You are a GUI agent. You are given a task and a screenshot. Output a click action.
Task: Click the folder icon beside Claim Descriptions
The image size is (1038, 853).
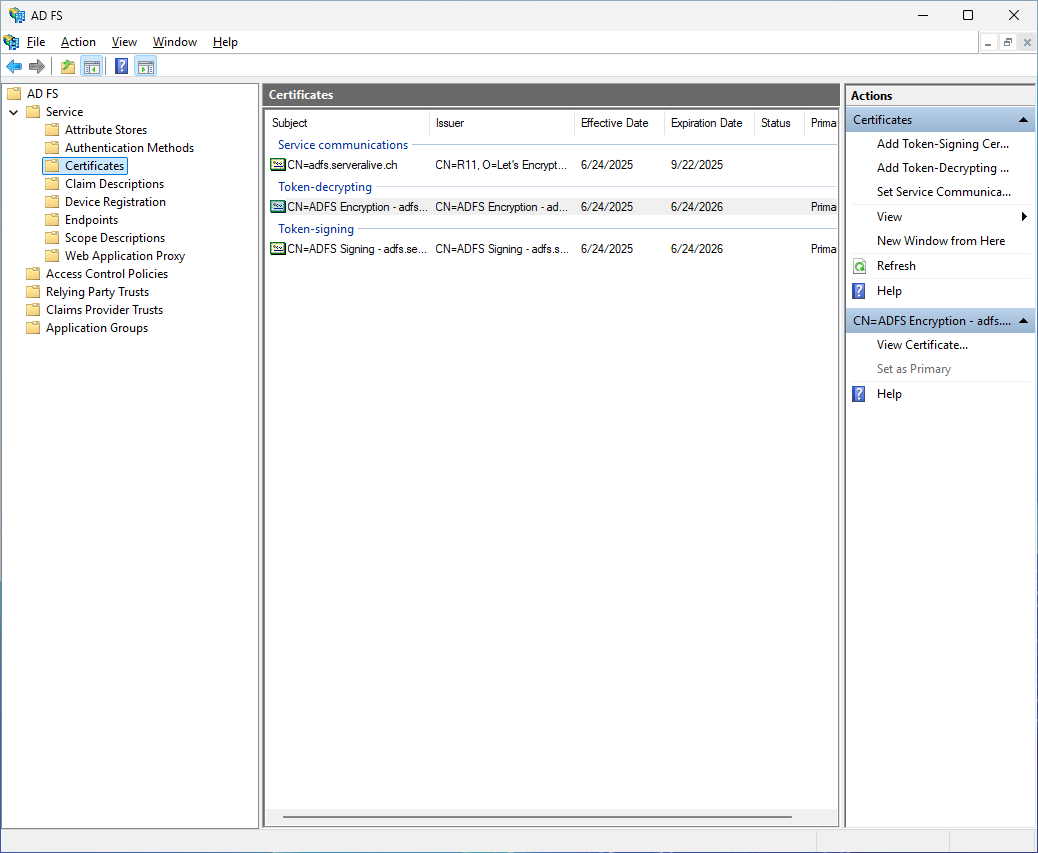[x=52, y=184]
